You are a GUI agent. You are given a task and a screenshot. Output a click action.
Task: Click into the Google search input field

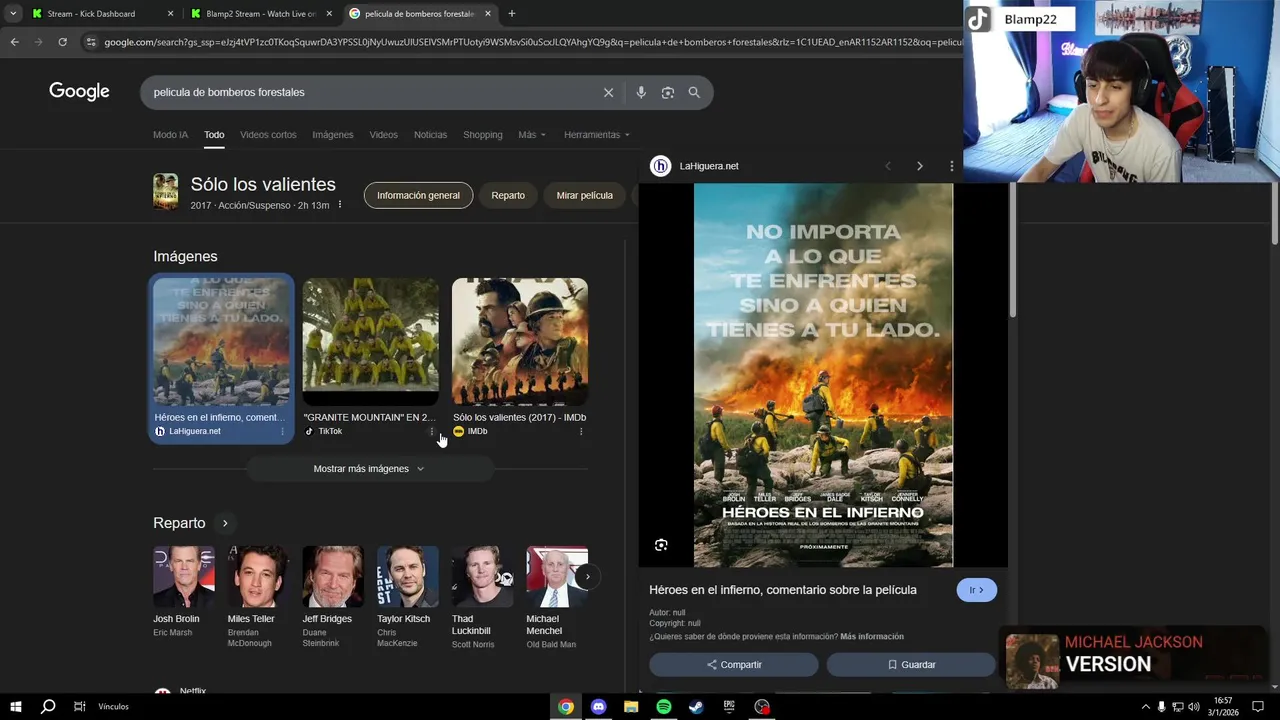370,92
